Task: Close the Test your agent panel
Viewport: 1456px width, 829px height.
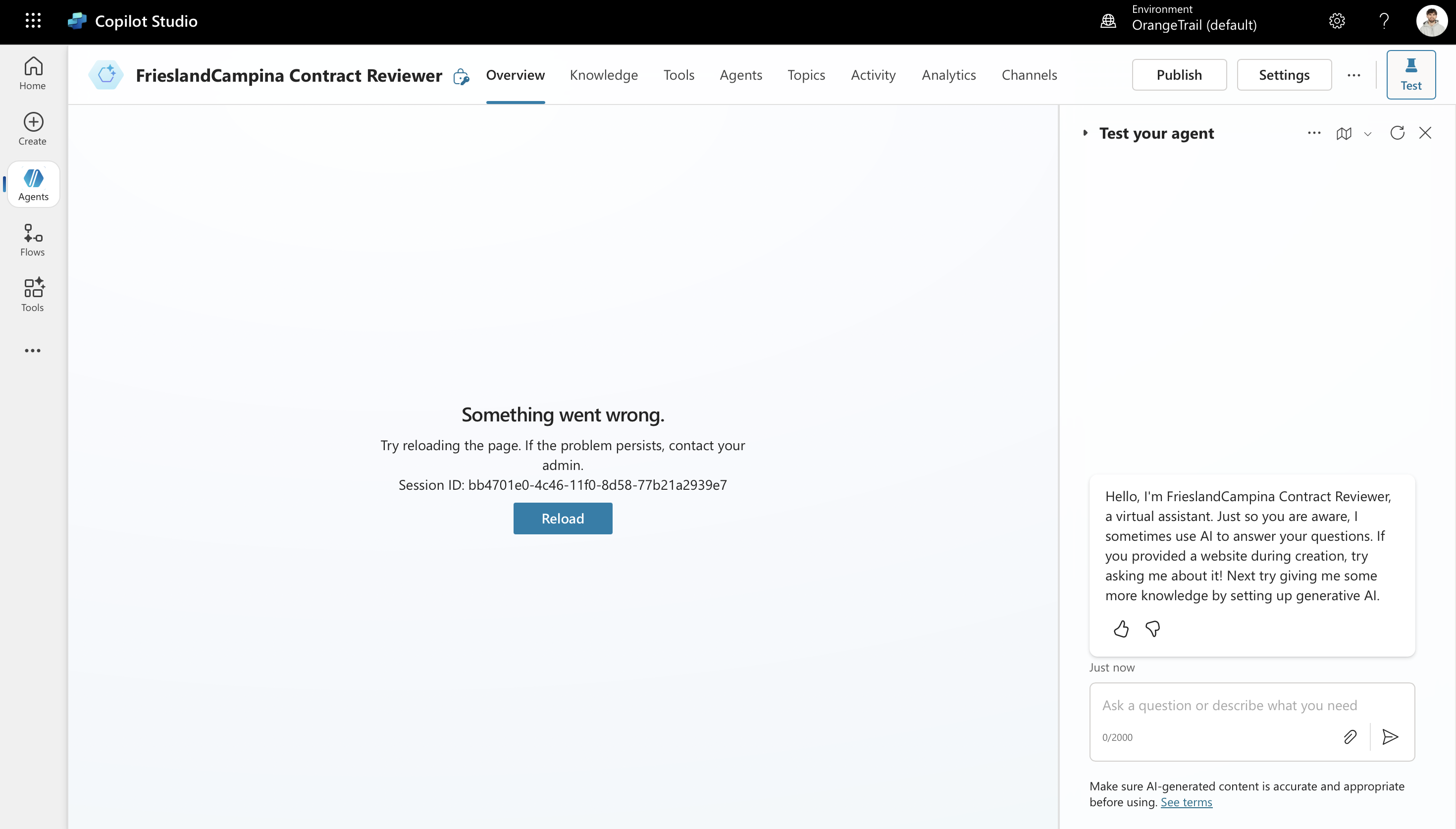Action: pos(1425,133)
